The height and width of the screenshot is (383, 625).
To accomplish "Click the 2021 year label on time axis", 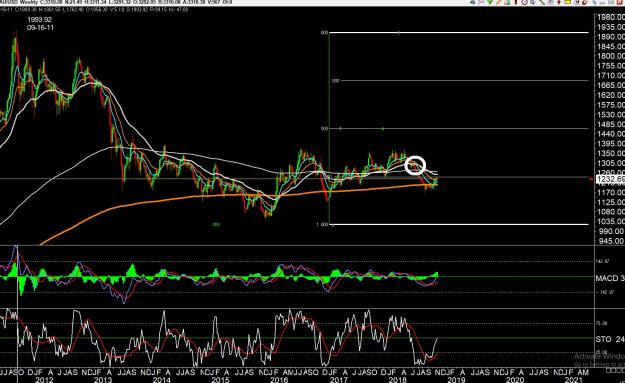I will pyautogui.click(x=574, y=379).
